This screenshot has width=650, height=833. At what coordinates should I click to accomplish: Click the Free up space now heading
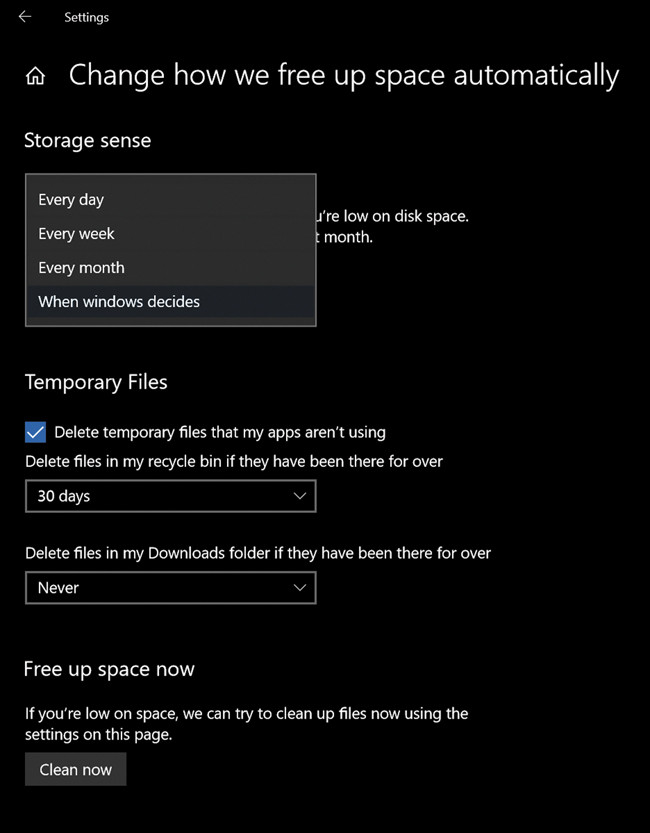click(109, 669)
